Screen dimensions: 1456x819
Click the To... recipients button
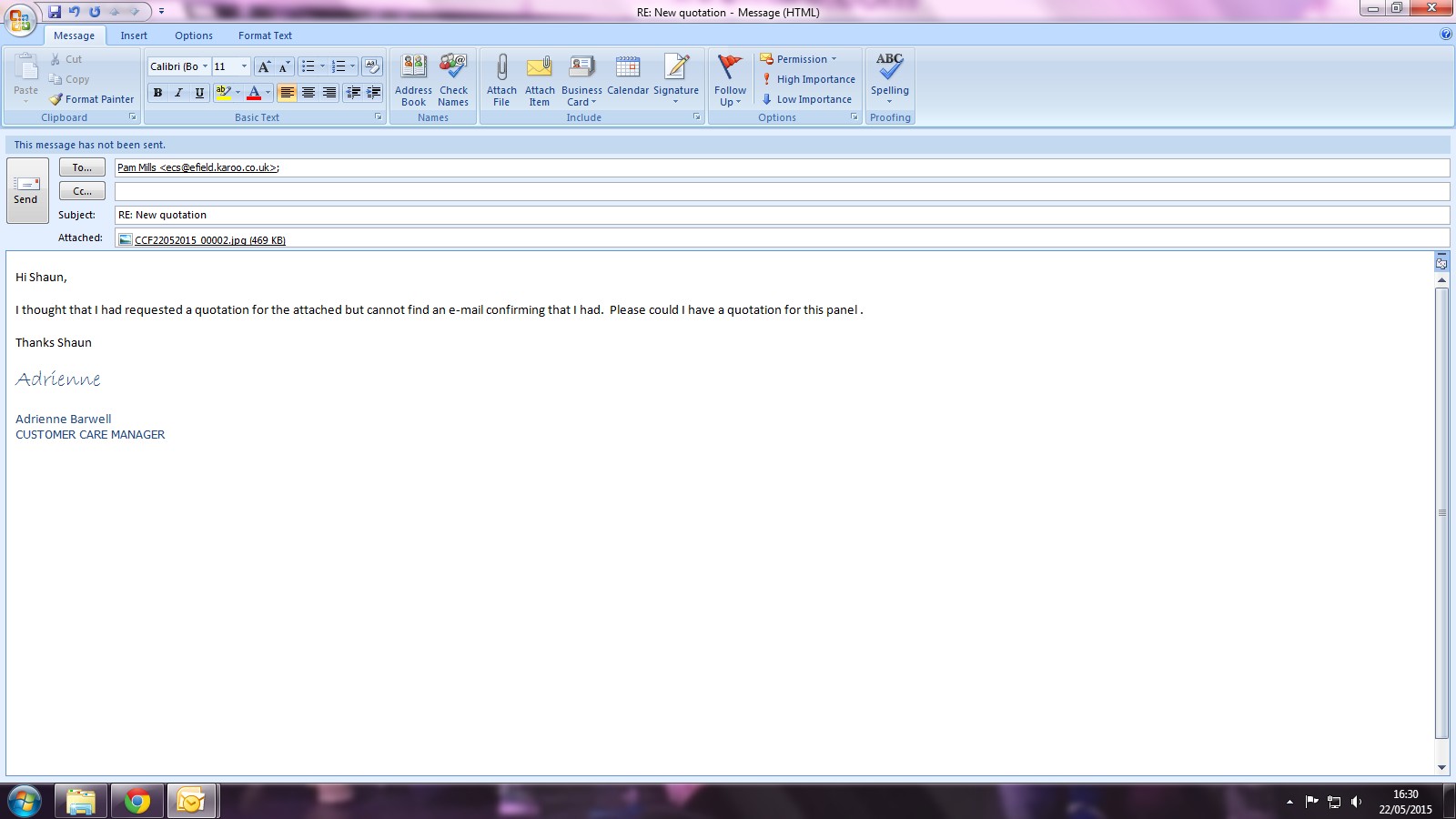(82, 167)
